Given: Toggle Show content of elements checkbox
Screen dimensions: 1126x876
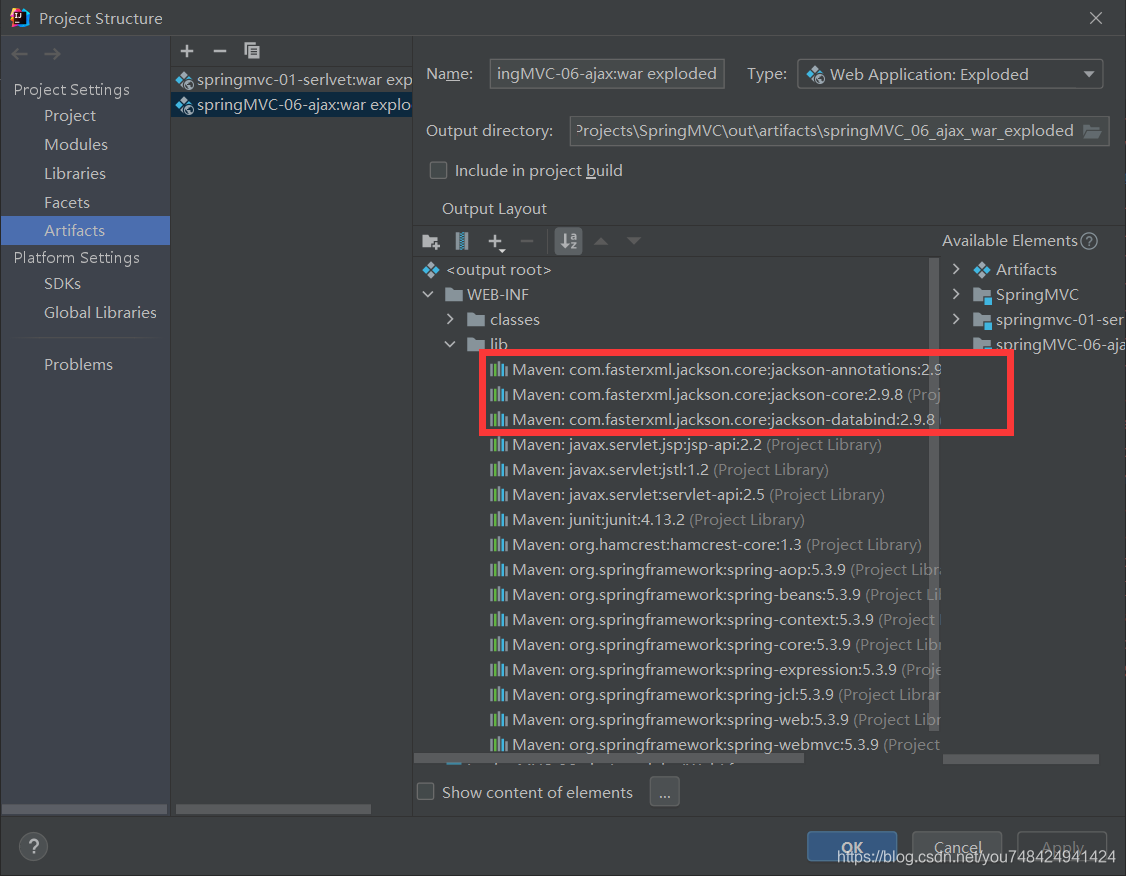Looking at the screenshot, I should coord(426,791).
